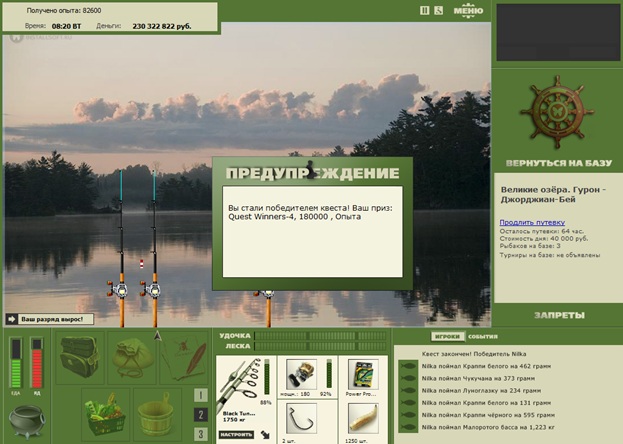Select the worm bait item

tap(363, 418)
